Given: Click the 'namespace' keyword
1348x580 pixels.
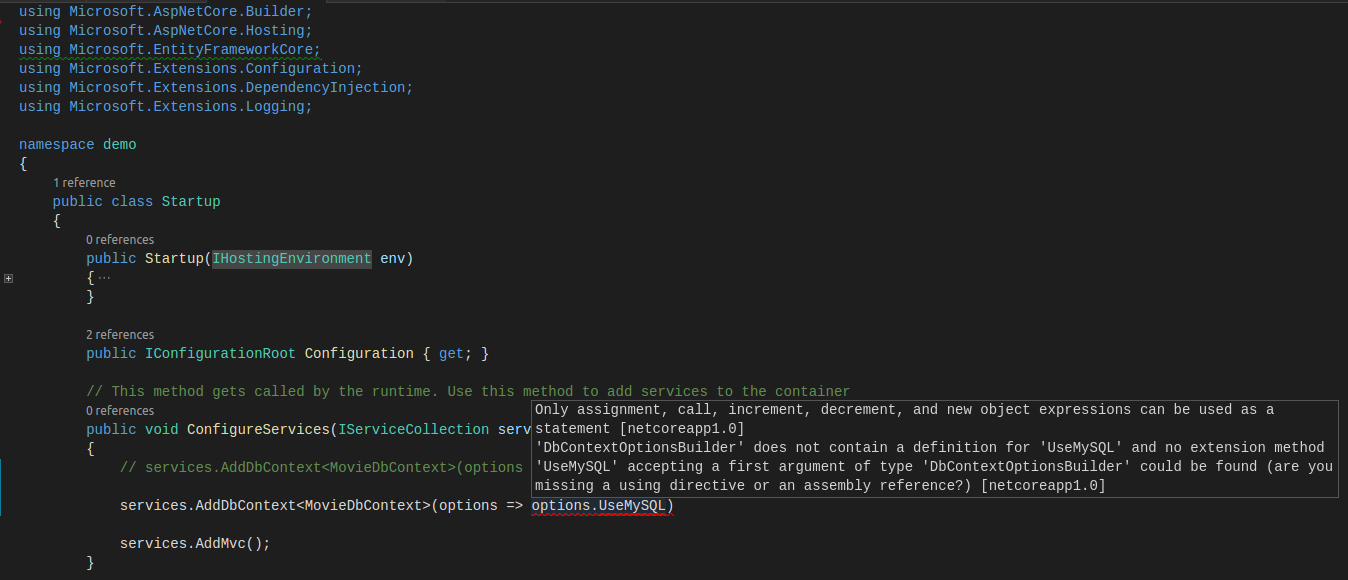Looking at the screenshot, I should (57, 144).
